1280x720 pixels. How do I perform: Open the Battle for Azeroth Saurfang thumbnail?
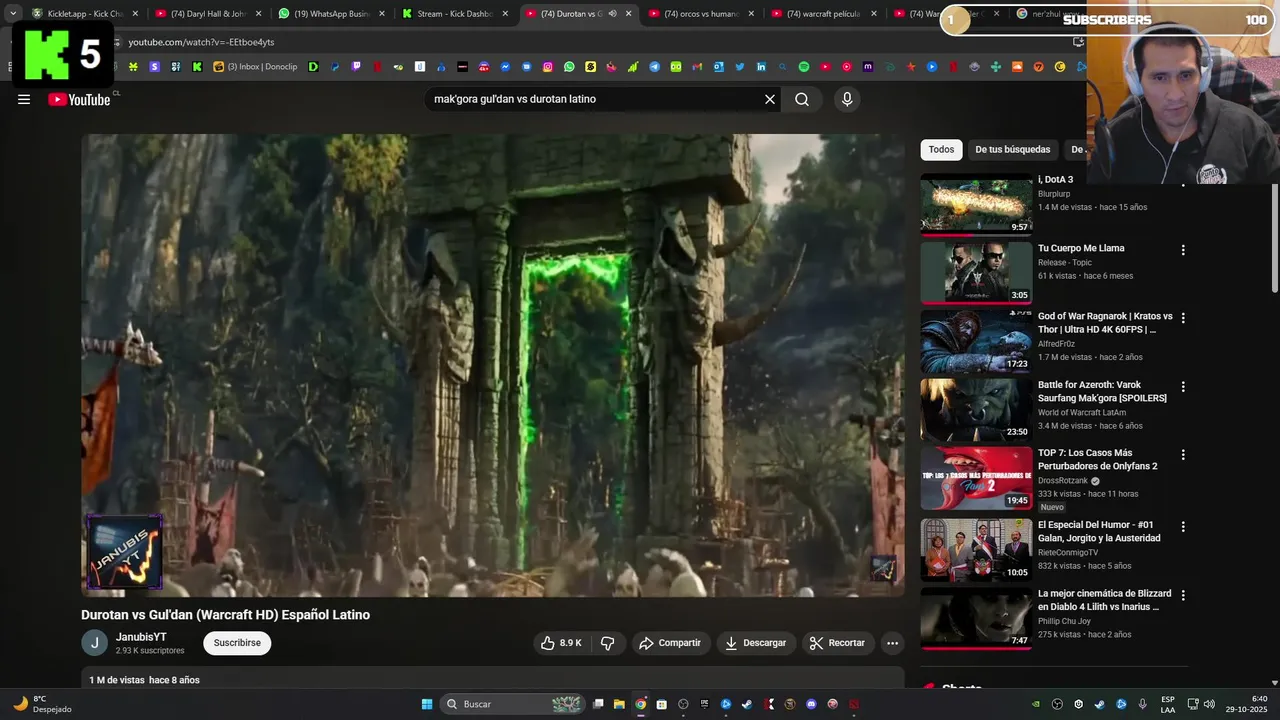pos(976,409)
